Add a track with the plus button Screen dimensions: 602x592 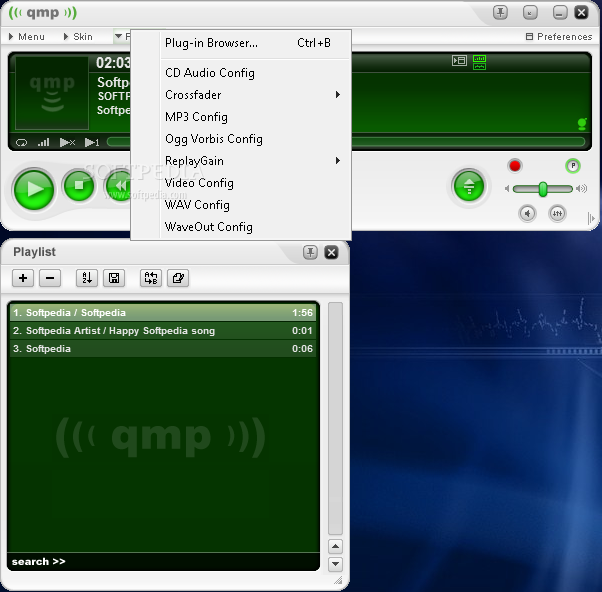(x=23, y=278)
